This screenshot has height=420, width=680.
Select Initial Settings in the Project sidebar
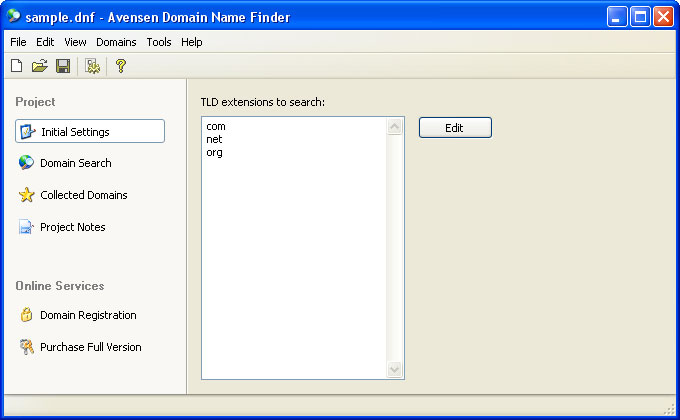coord(90,131)
